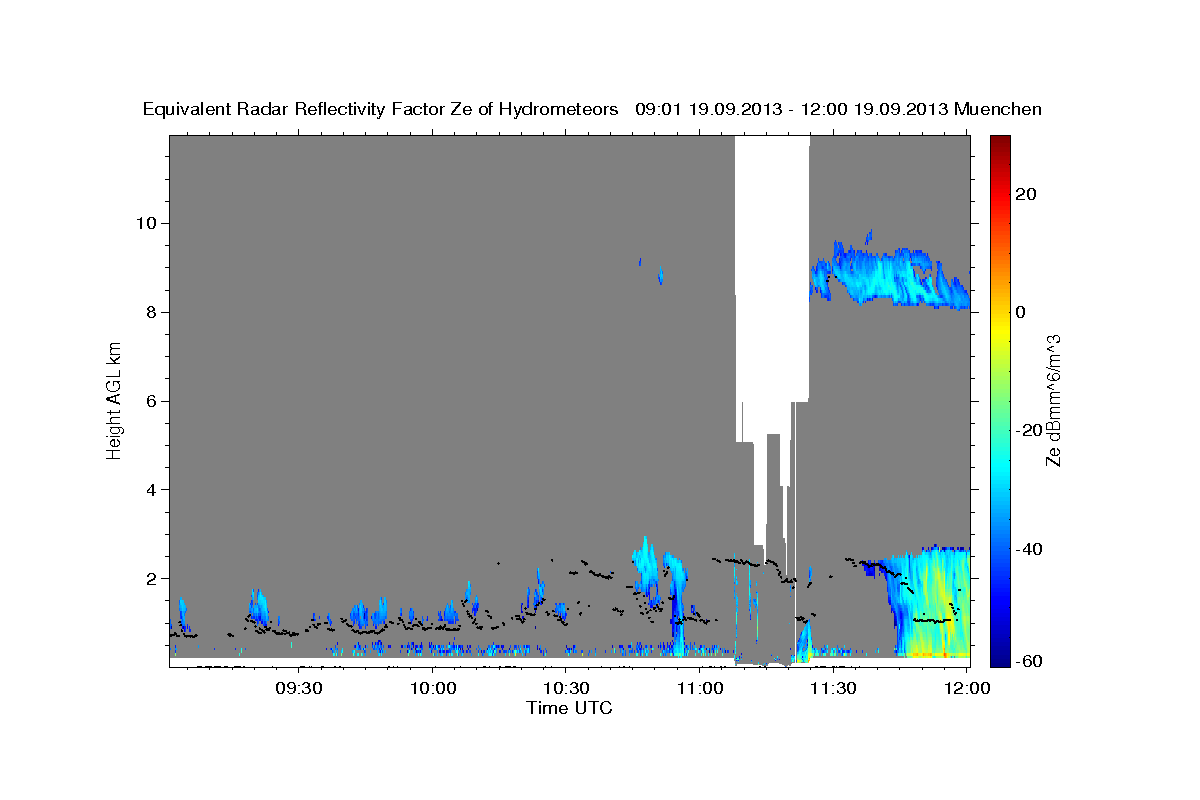This screenshot has height=800, width=1200.
Task: Click the 10:00 time tick label
Action: point(432,688)
